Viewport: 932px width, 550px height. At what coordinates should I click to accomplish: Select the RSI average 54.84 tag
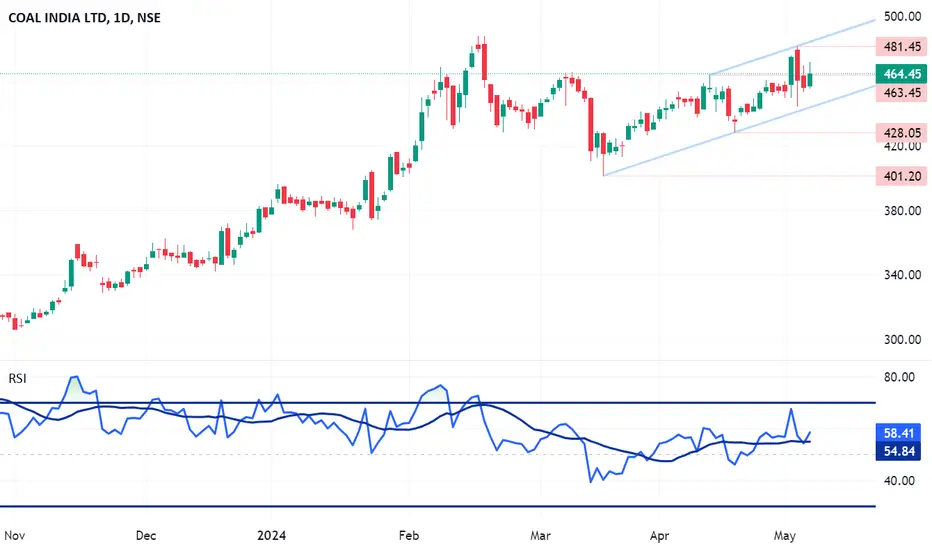(898, 451)
